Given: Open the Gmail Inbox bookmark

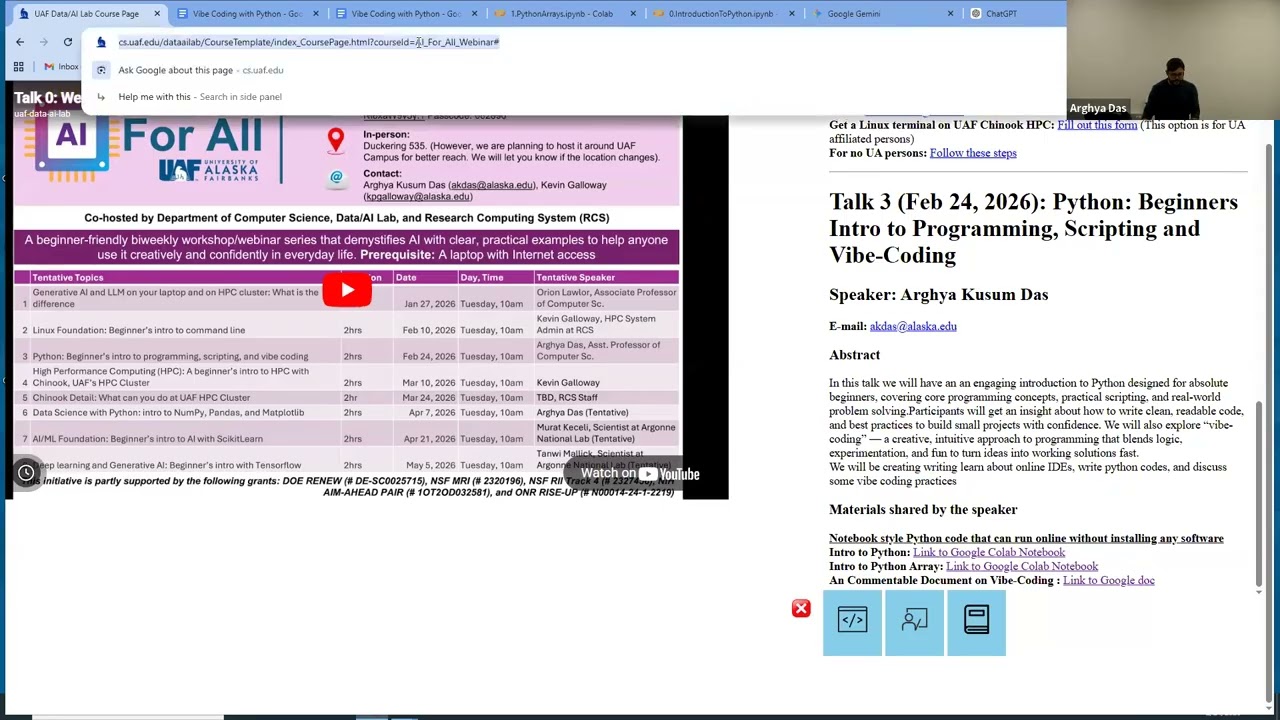Looking at the screenshot, I should pos(60,67).
